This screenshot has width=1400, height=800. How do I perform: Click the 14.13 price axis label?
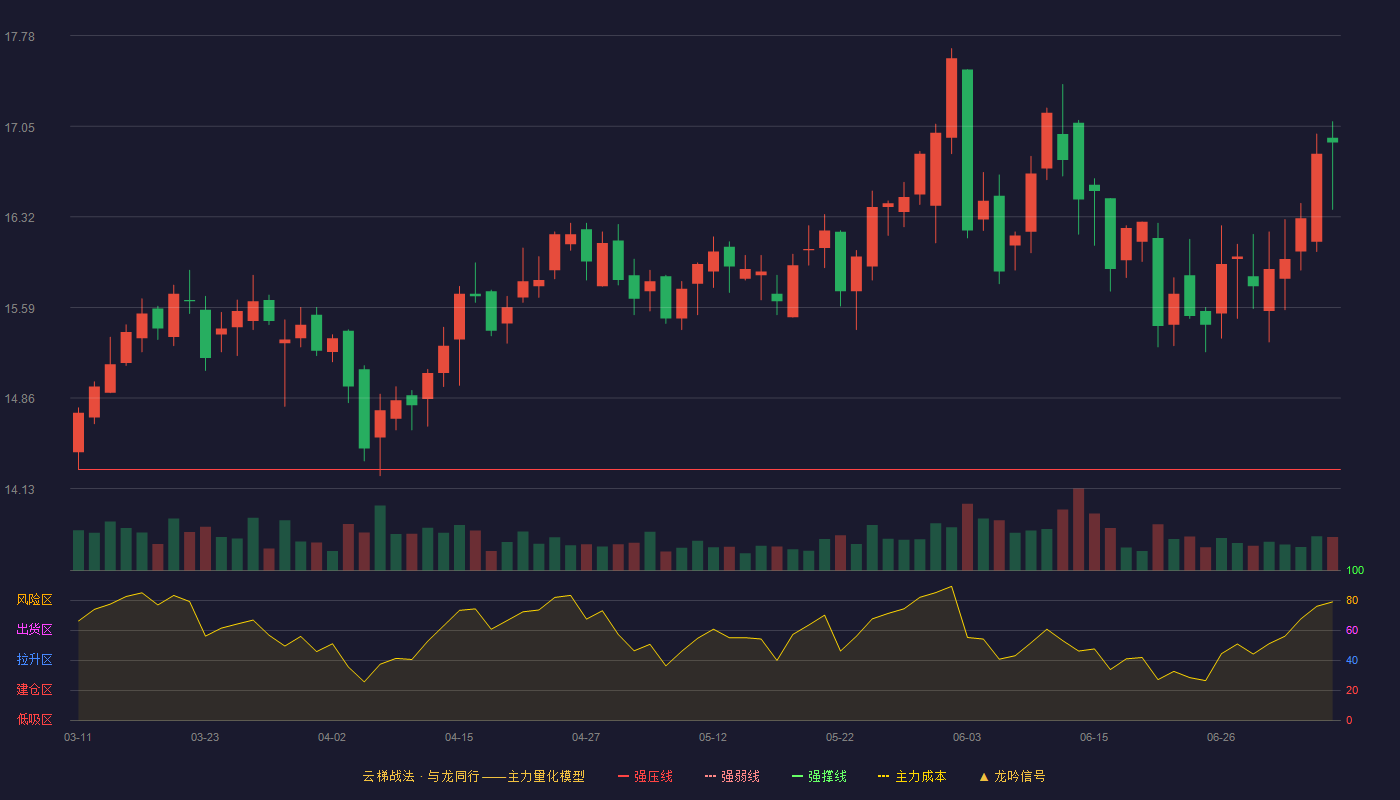tap(19, 489)
